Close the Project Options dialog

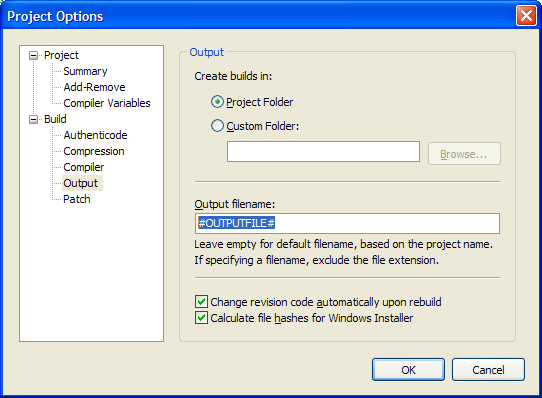[x=526, y=16]
